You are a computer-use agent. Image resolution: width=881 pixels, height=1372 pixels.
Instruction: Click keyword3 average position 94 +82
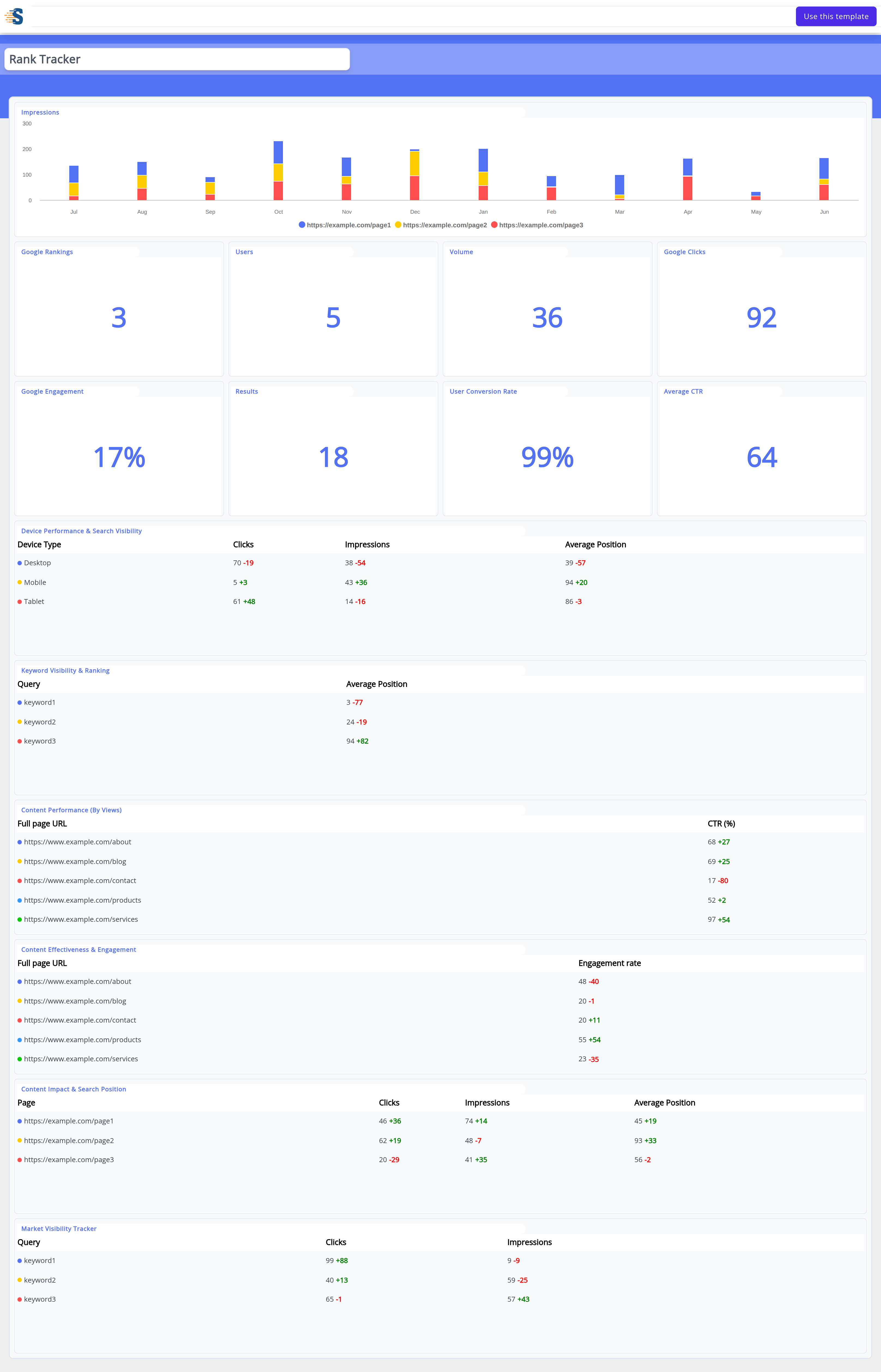[x=357, y=741]
